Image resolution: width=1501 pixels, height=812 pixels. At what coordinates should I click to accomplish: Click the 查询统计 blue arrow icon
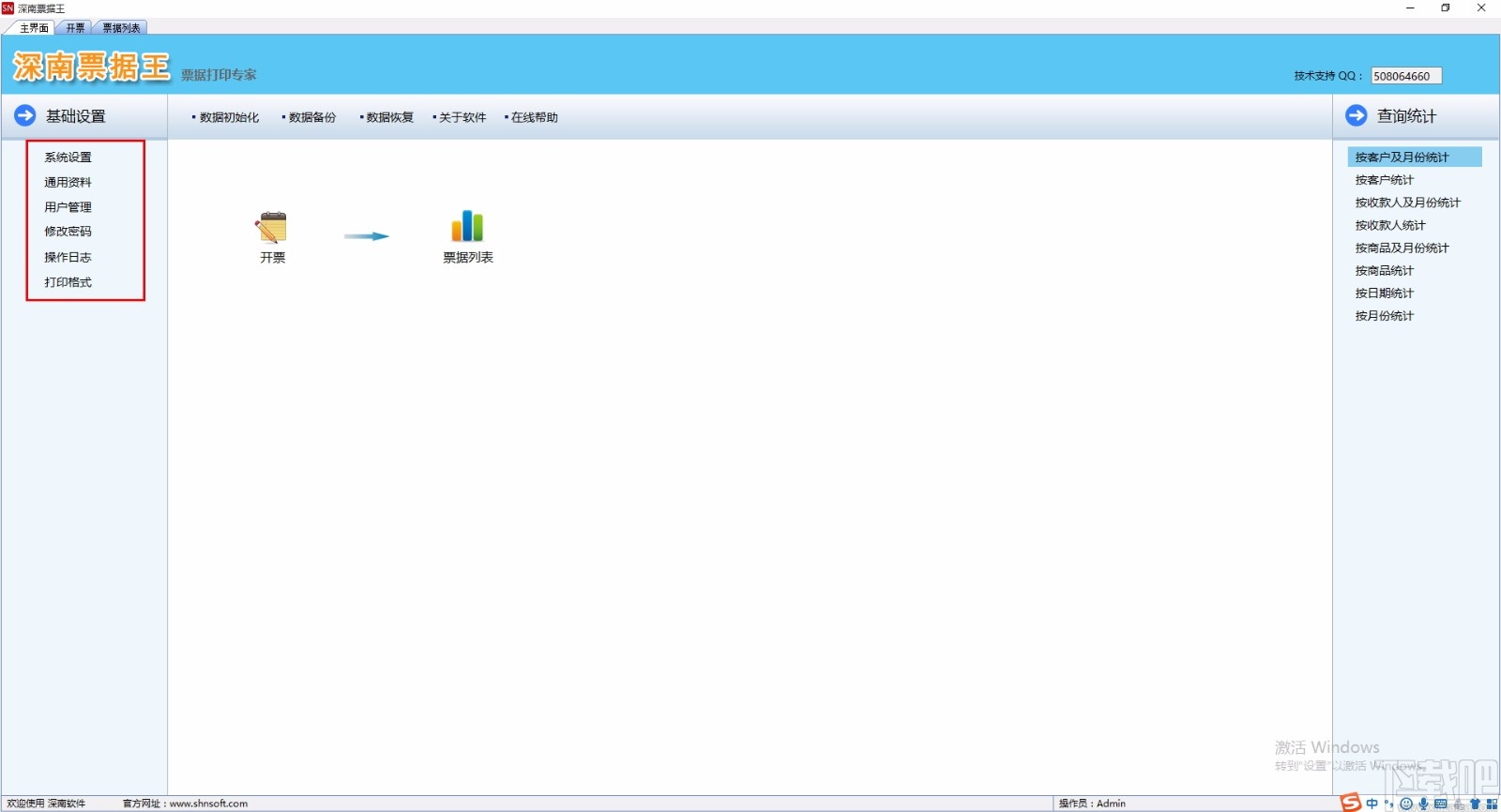[1357, 116]
